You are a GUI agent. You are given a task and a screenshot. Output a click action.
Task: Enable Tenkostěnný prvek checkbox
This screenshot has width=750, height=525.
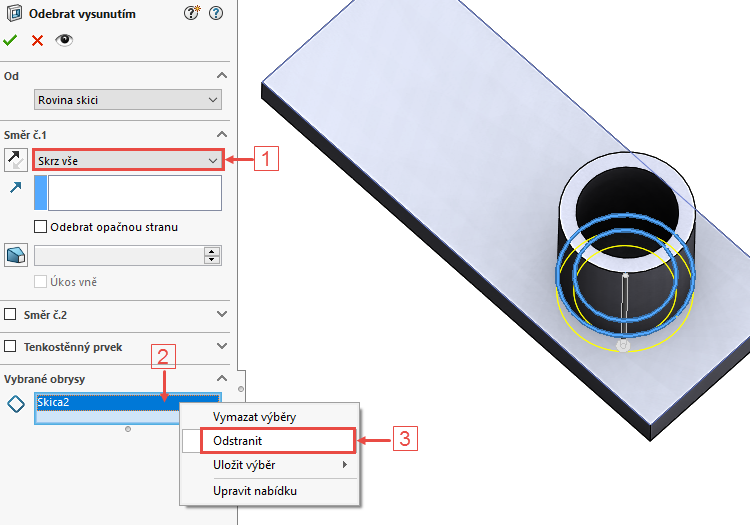click(10, 346)
